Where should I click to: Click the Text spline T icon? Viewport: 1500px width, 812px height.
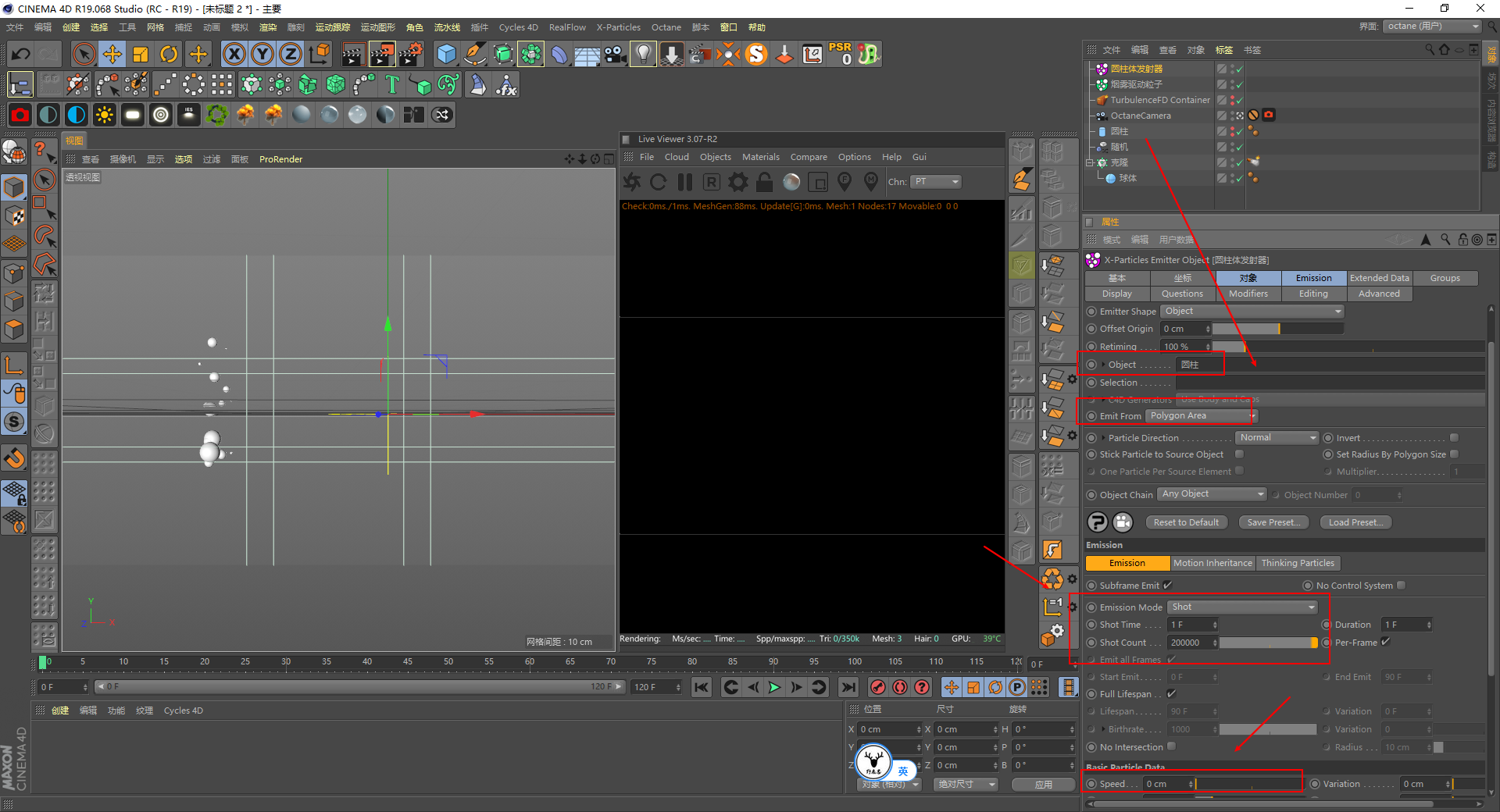(392, 84)
